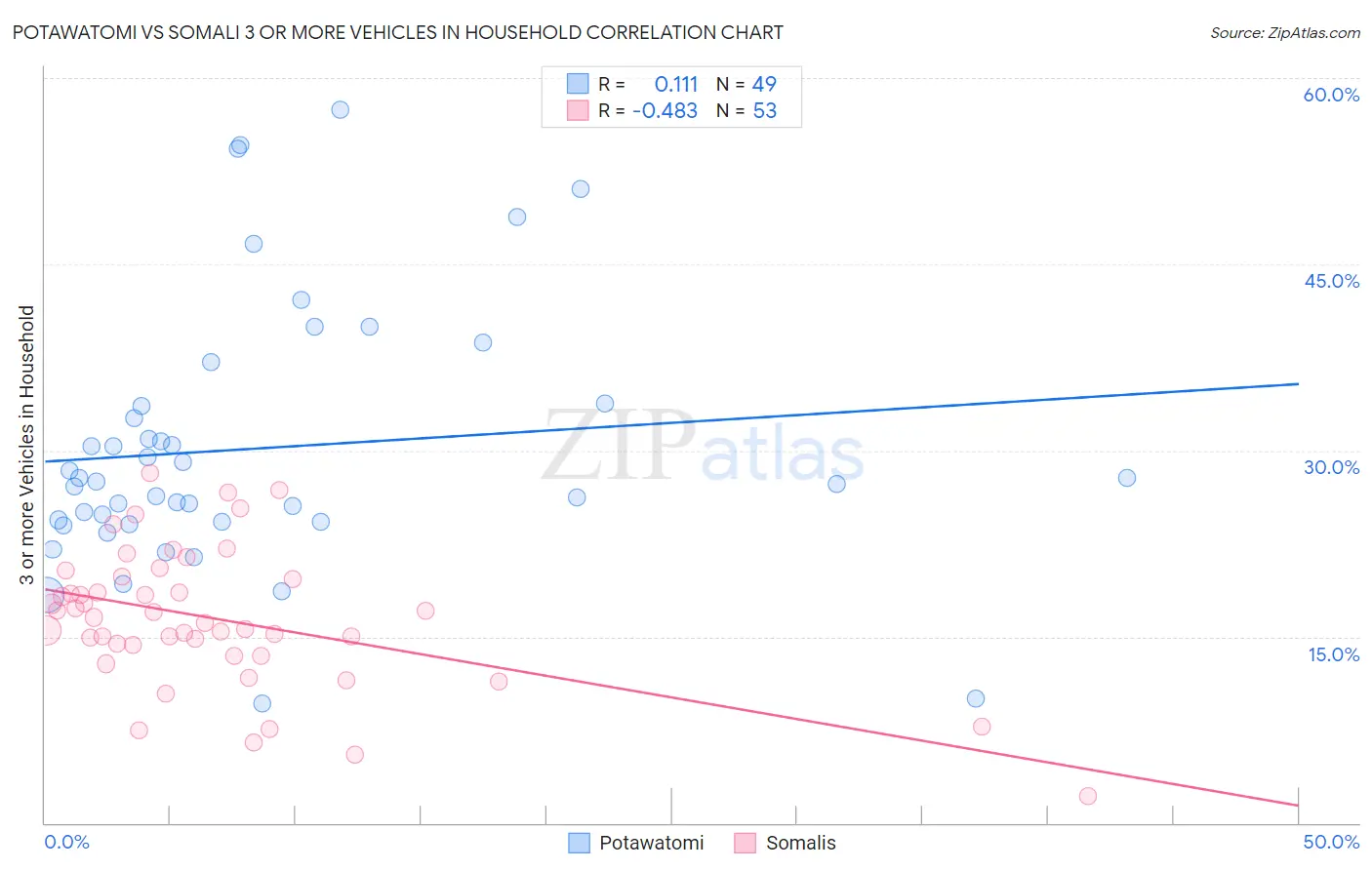This screenshot has width=1372, height=870.
Task: Click the lowest pink Somalis data point
Action: point(1088,796)
